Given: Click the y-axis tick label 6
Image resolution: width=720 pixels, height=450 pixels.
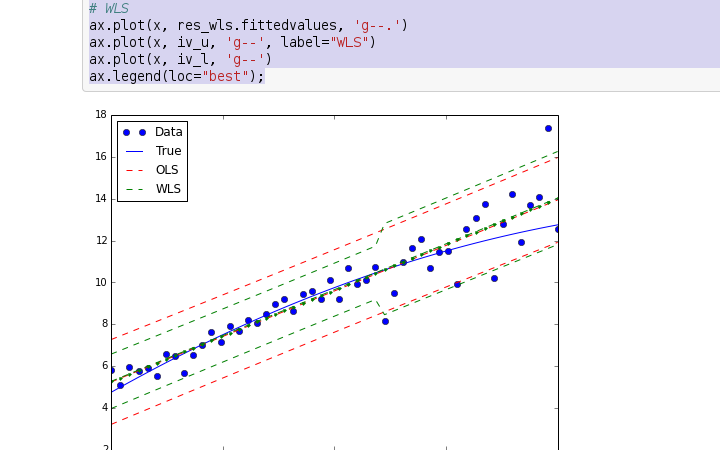Looking at the screenshot, I should point(103,366).
